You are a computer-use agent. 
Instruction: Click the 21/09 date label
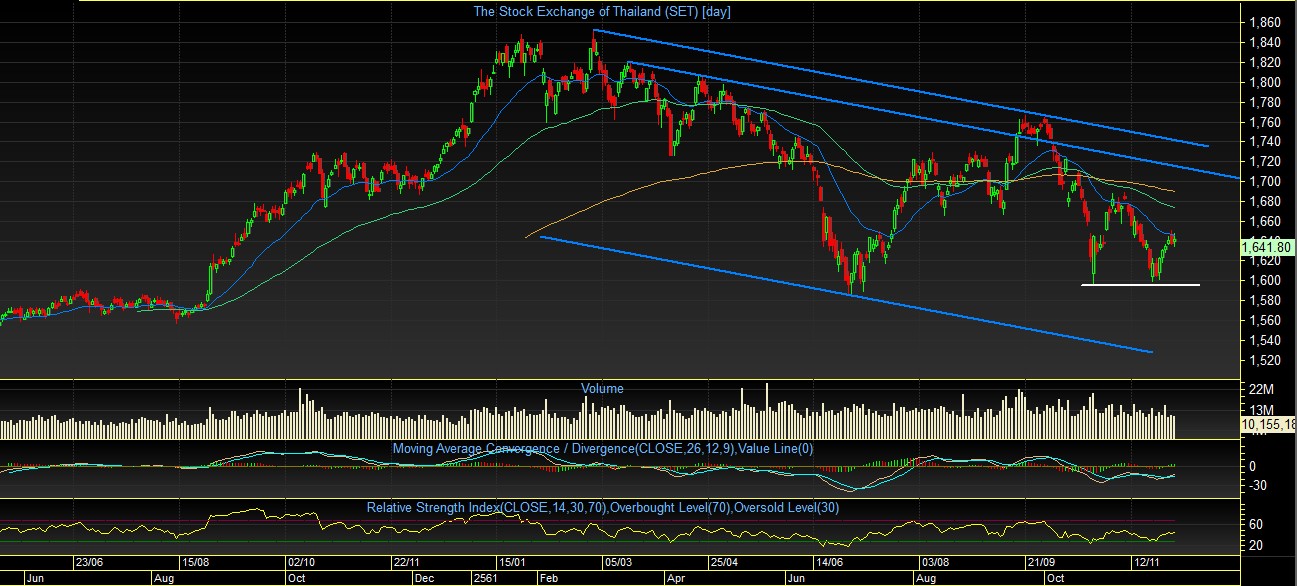[x=1042, y=564]
